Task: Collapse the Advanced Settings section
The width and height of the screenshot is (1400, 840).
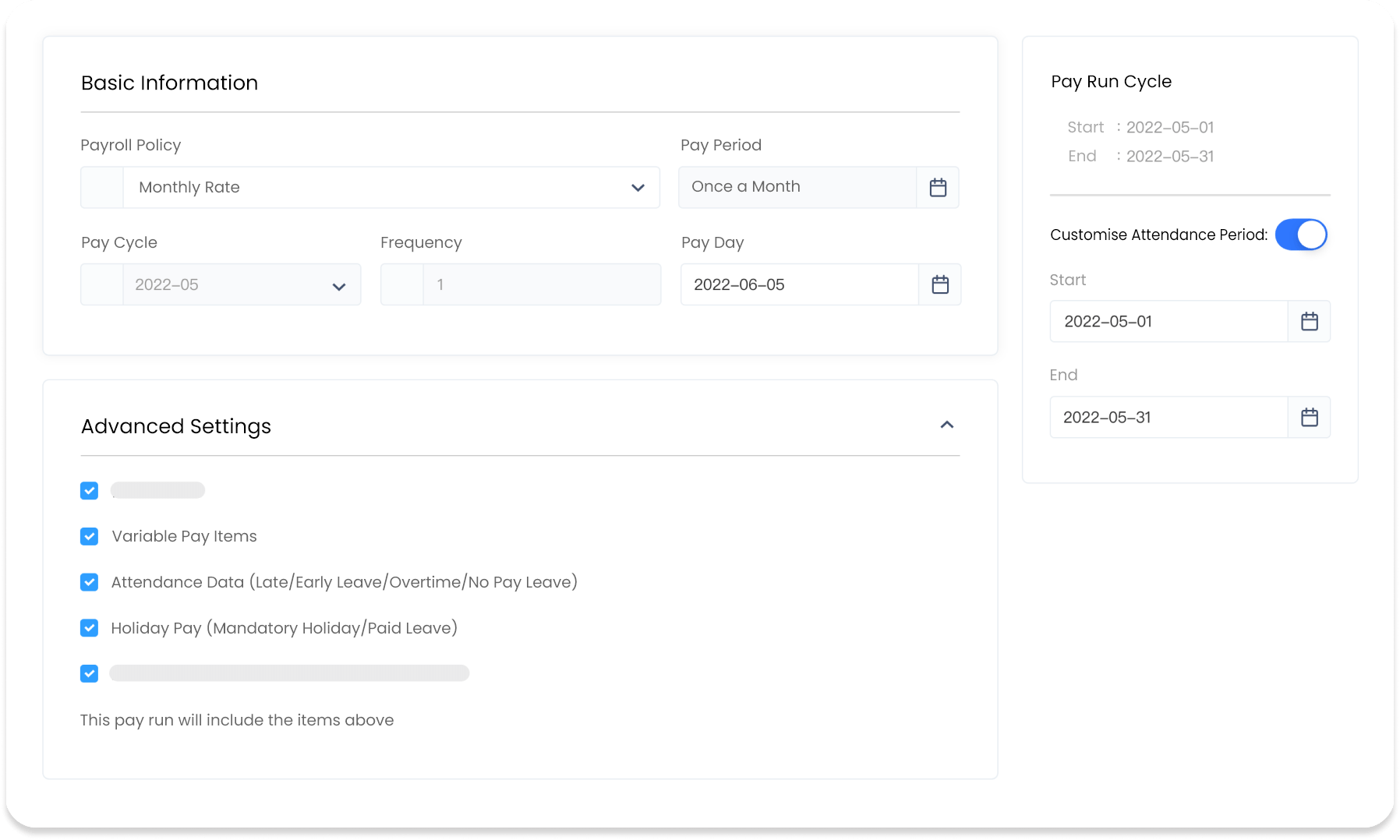Action: [947, 425]
